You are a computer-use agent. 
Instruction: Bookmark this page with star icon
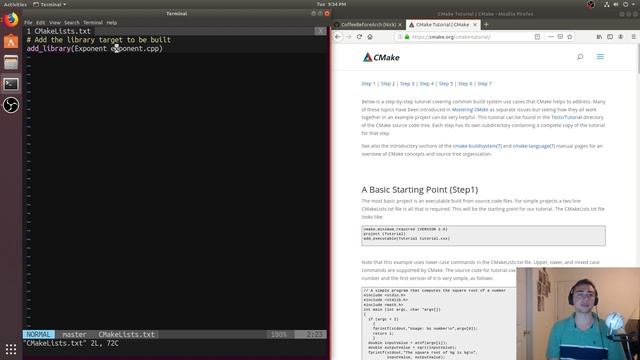pos(570,37)
